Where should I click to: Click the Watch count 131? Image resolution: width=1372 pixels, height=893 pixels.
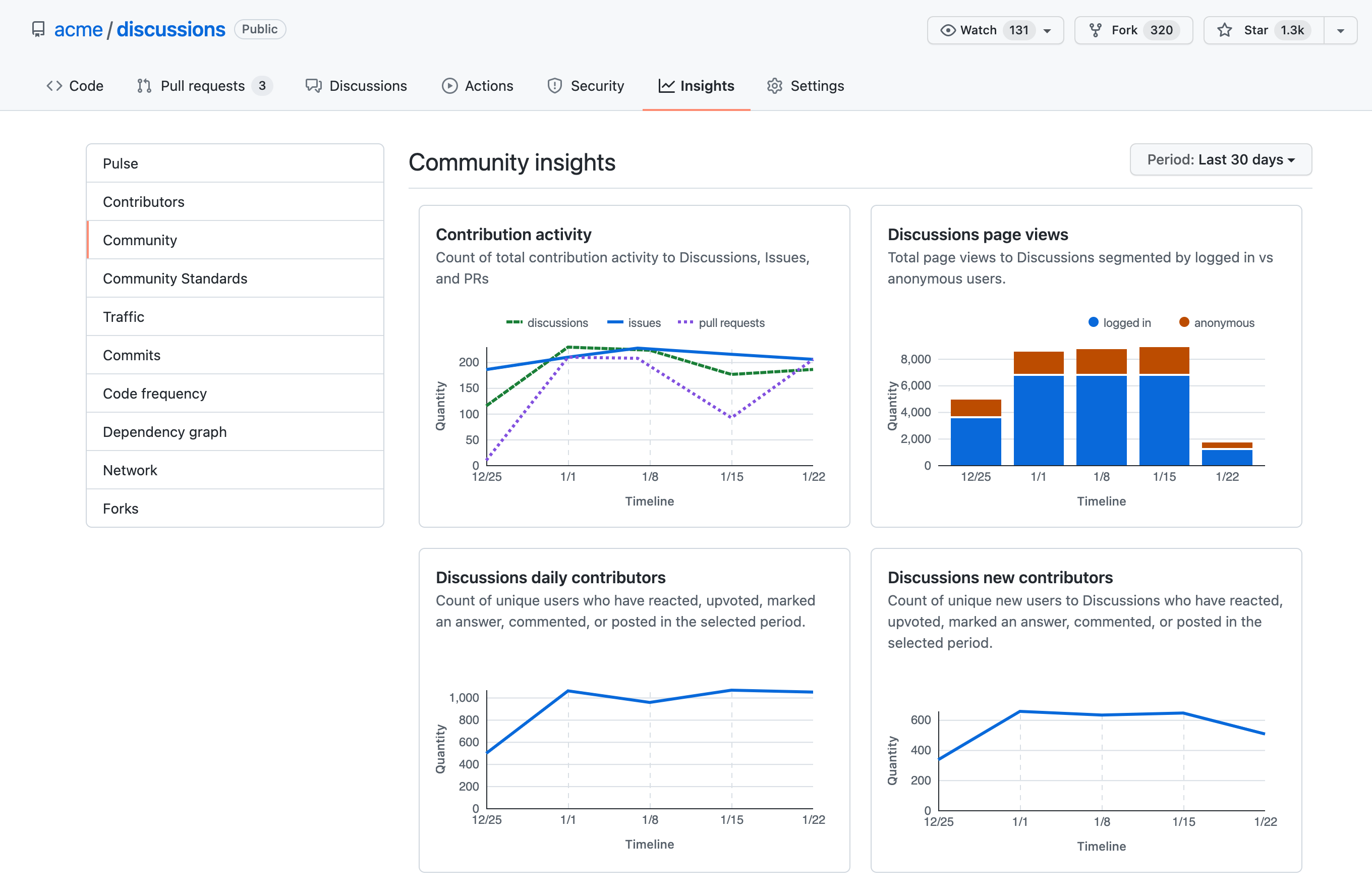(1019, 30)
